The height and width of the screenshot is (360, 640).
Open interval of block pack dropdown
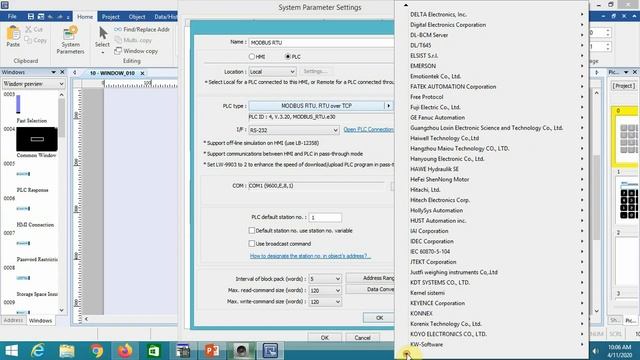[325, 279]
